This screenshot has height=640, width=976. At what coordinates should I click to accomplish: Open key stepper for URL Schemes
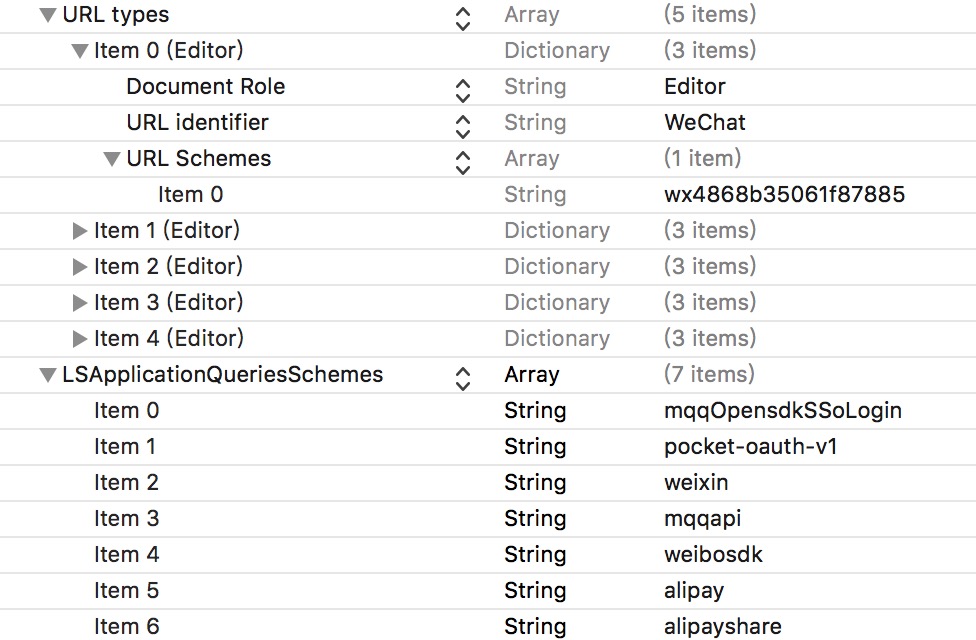click(462, 163)
